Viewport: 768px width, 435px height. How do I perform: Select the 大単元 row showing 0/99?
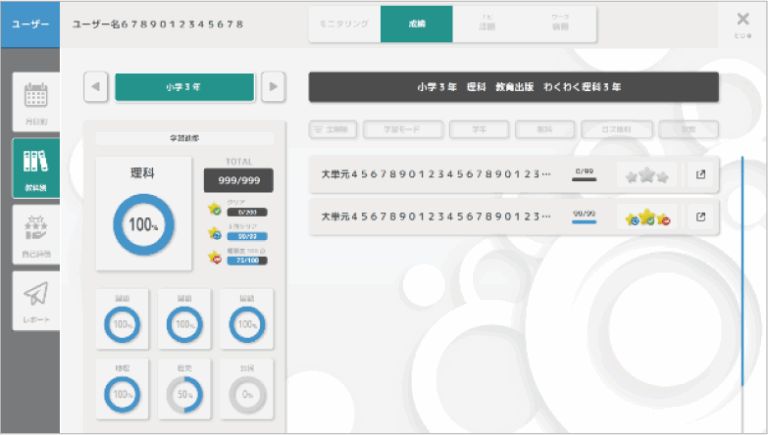point(514,174)
